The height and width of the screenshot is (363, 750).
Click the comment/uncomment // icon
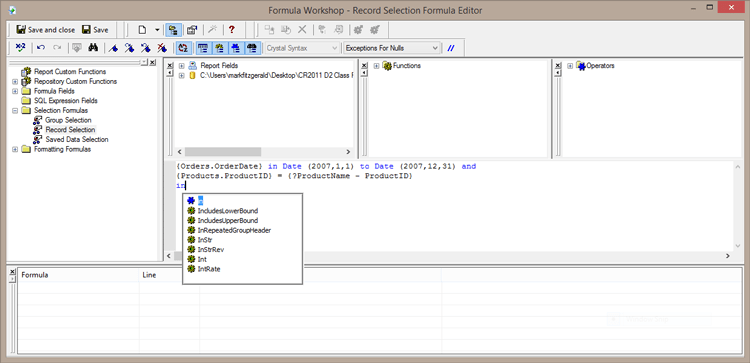(451, 48)
